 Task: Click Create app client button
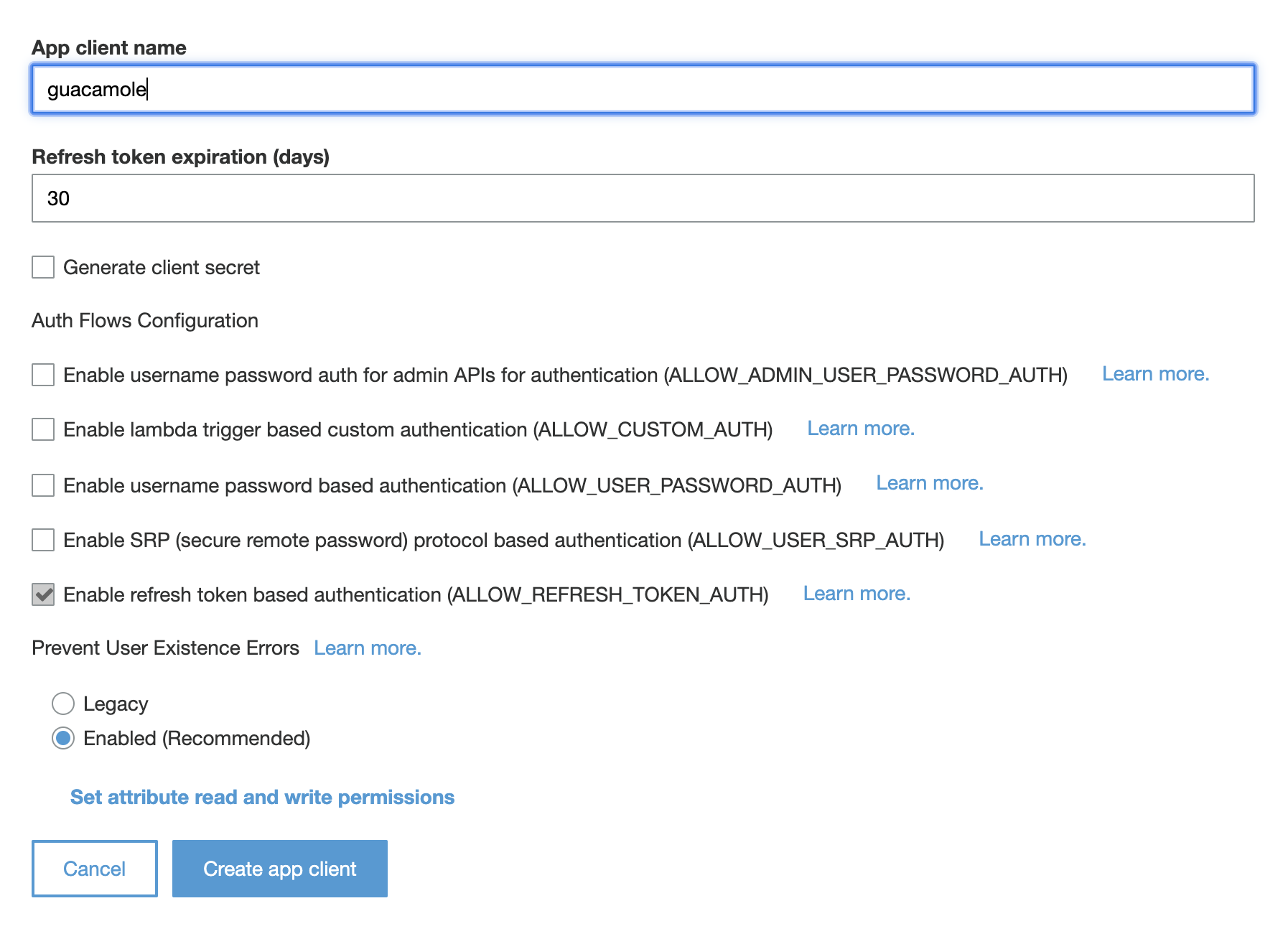(280, 869)
